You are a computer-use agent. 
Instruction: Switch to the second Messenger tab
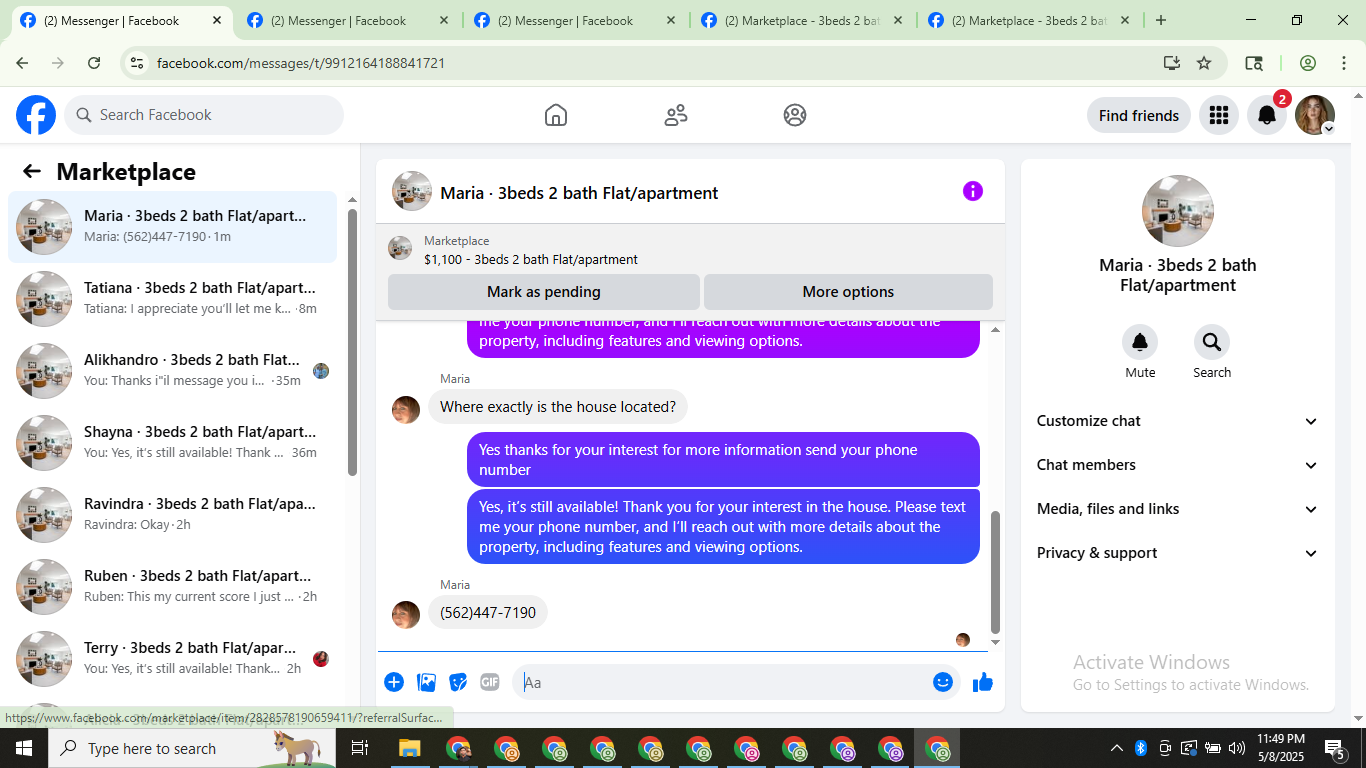pyautogui.click(x=347, y=20)
